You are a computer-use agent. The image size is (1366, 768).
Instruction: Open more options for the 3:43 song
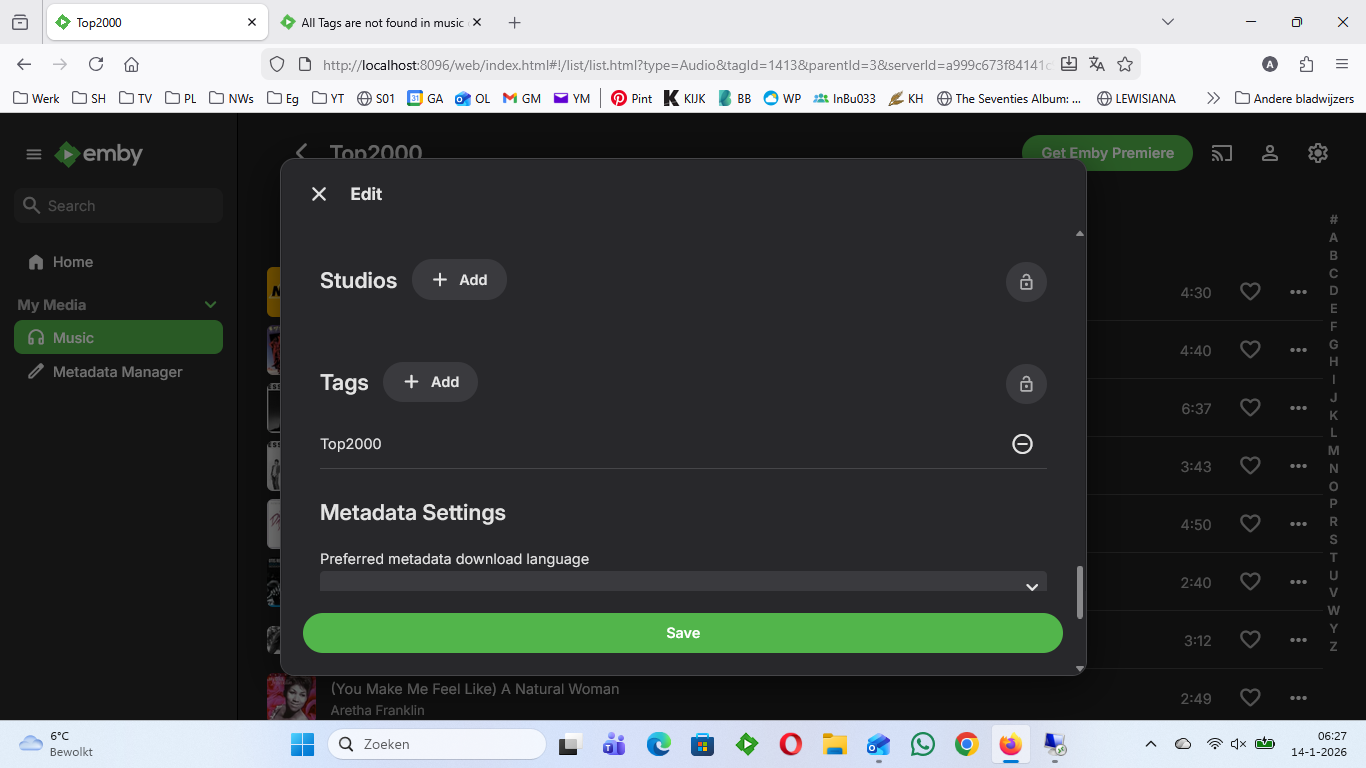tap(1298, 466)
